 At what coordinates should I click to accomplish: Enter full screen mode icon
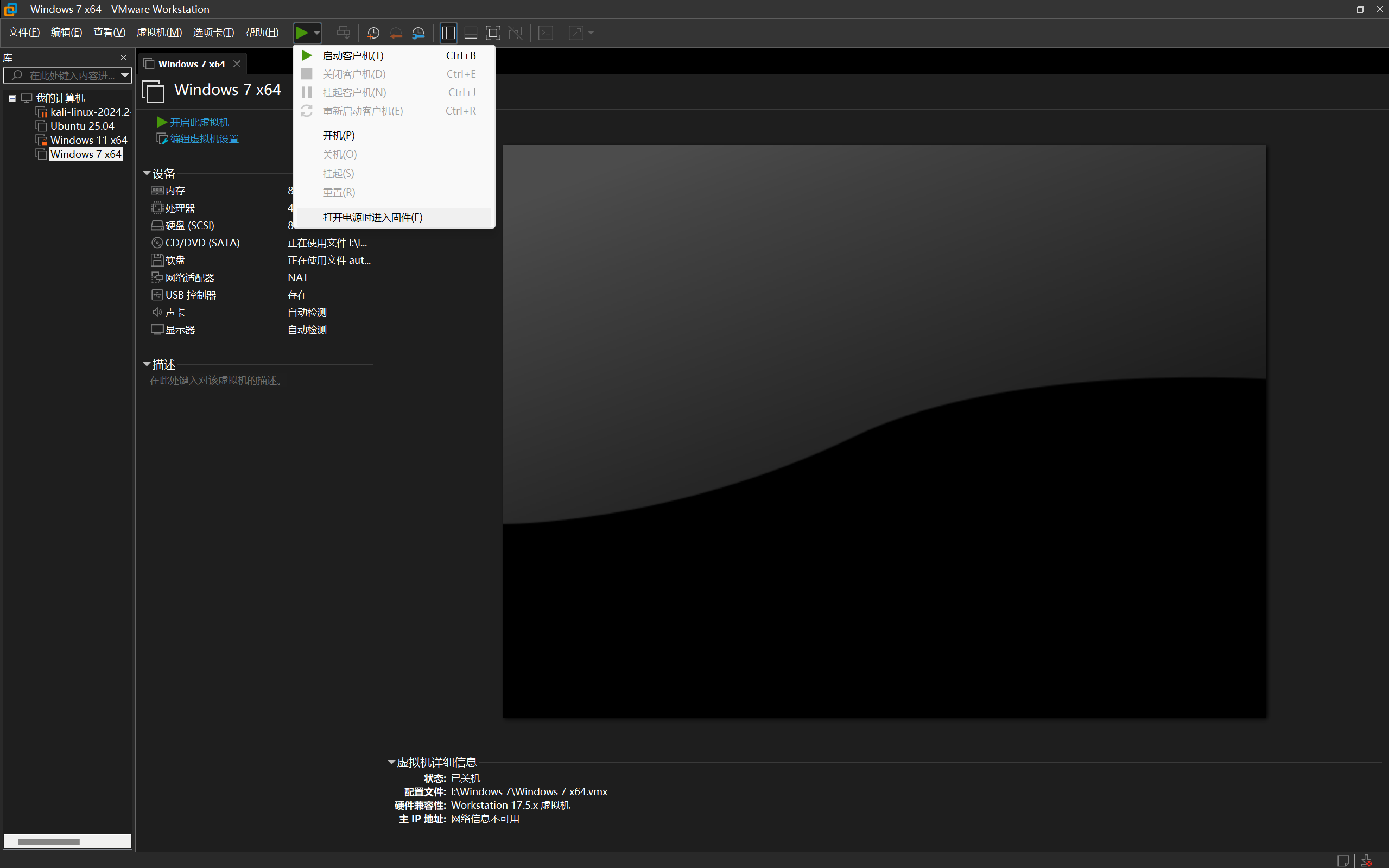493,33
